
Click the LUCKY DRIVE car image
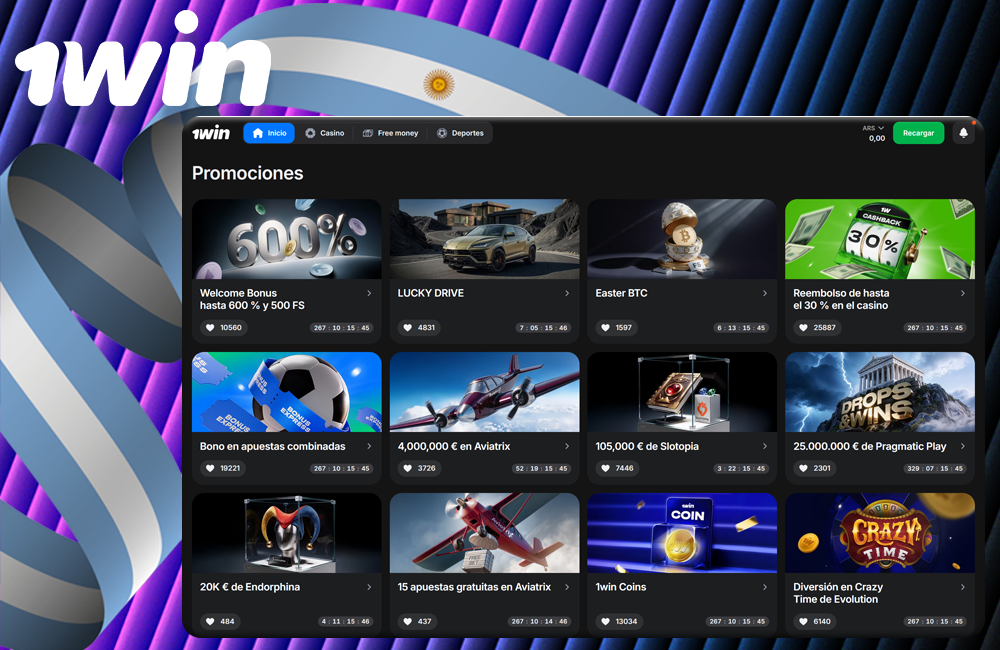(x=484, y=239)
